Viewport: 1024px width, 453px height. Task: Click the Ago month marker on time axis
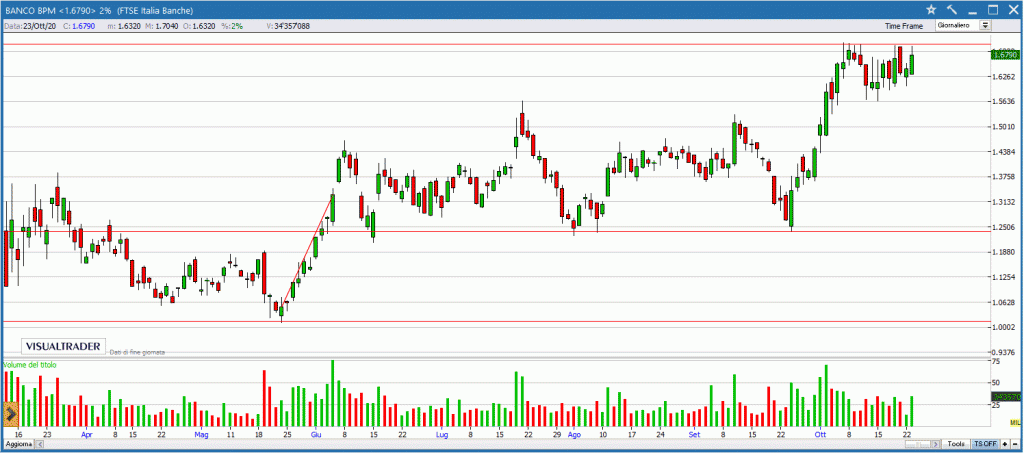pyautogui.click(x=574, y=434)
